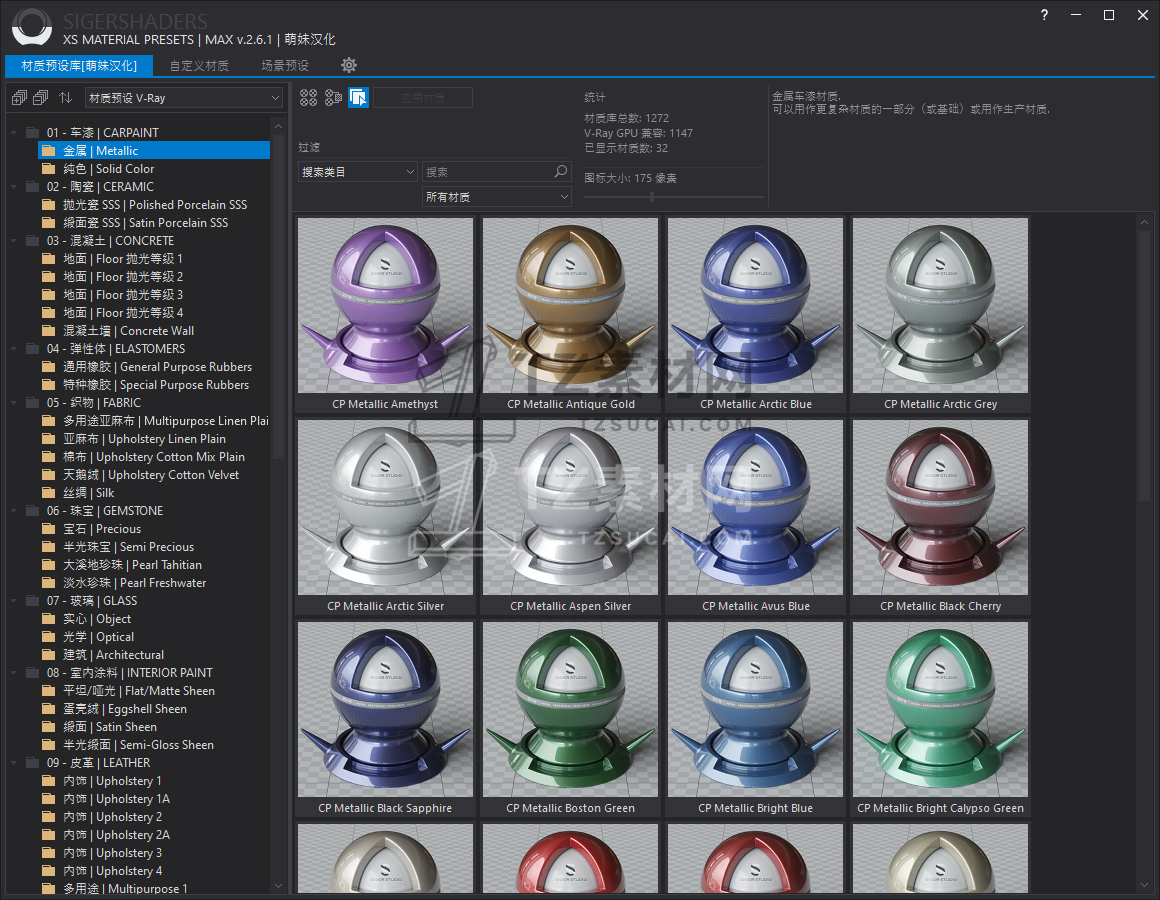Click the SigerShaders logo icon

(x=32, y=27)
